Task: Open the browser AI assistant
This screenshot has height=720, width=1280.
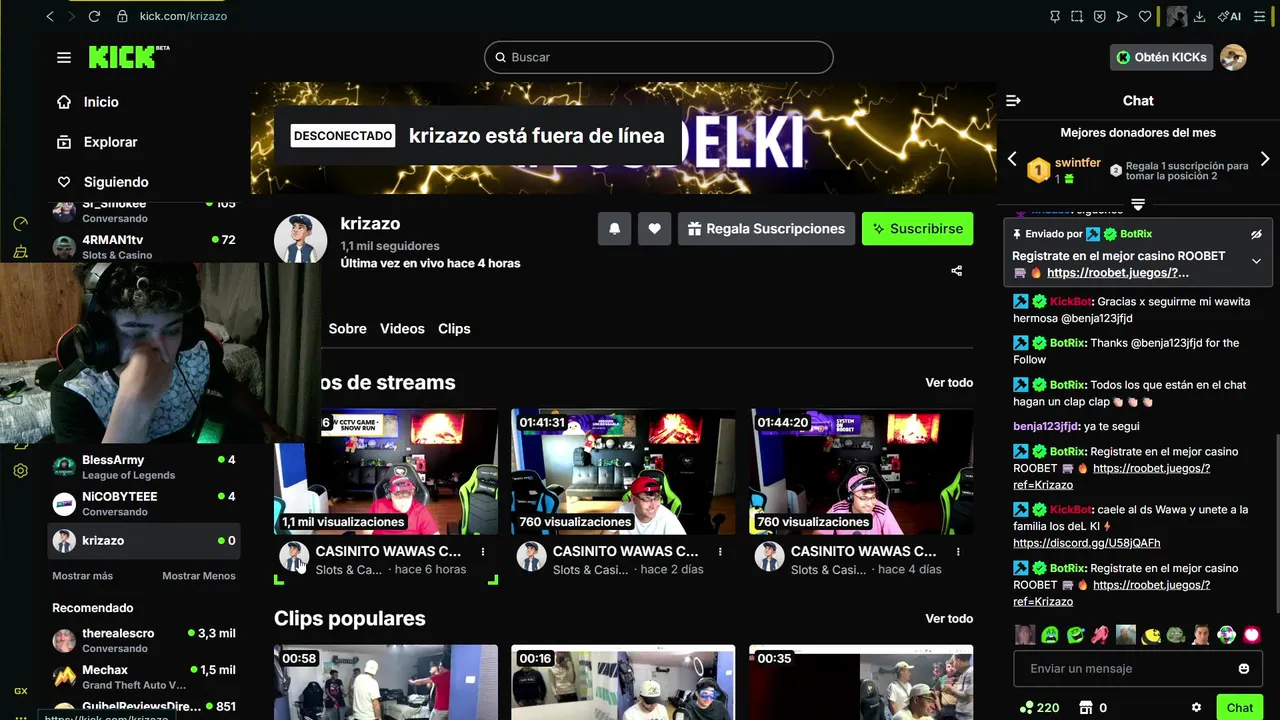Action: click(x=1229, y=16)
